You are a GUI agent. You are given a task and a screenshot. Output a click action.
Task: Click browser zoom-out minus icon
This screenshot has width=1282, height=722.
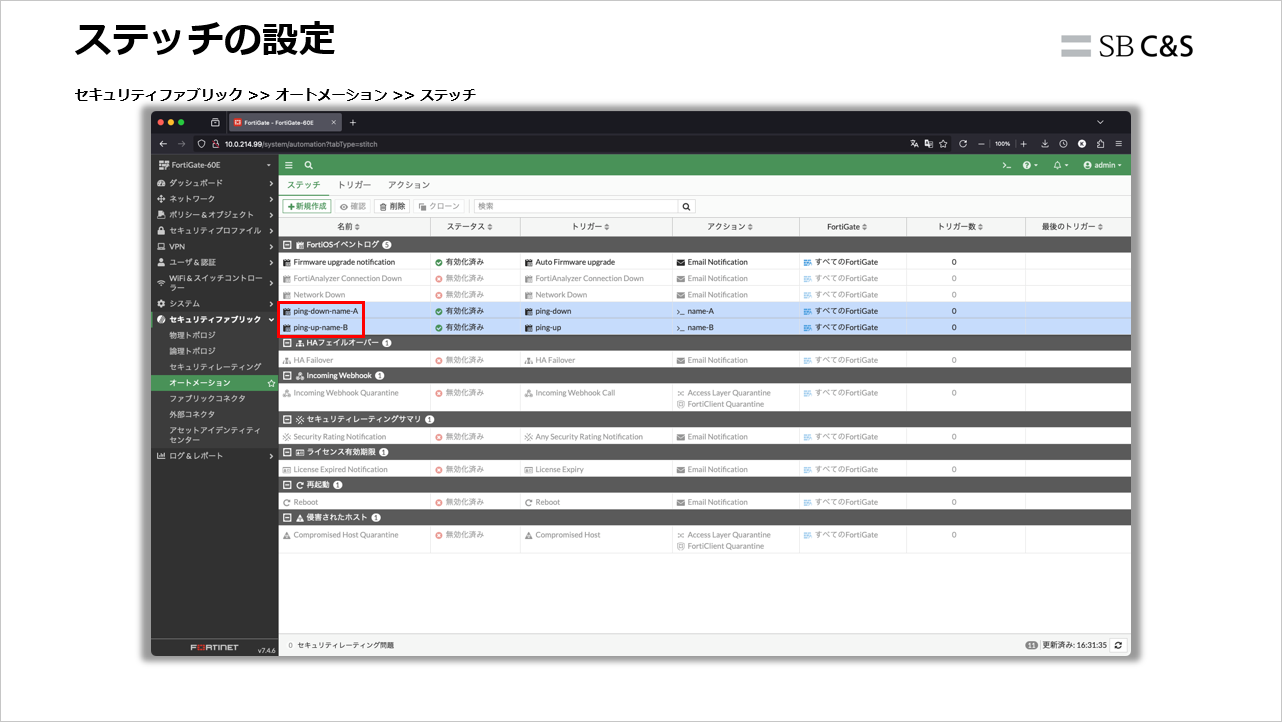(982, 144)
